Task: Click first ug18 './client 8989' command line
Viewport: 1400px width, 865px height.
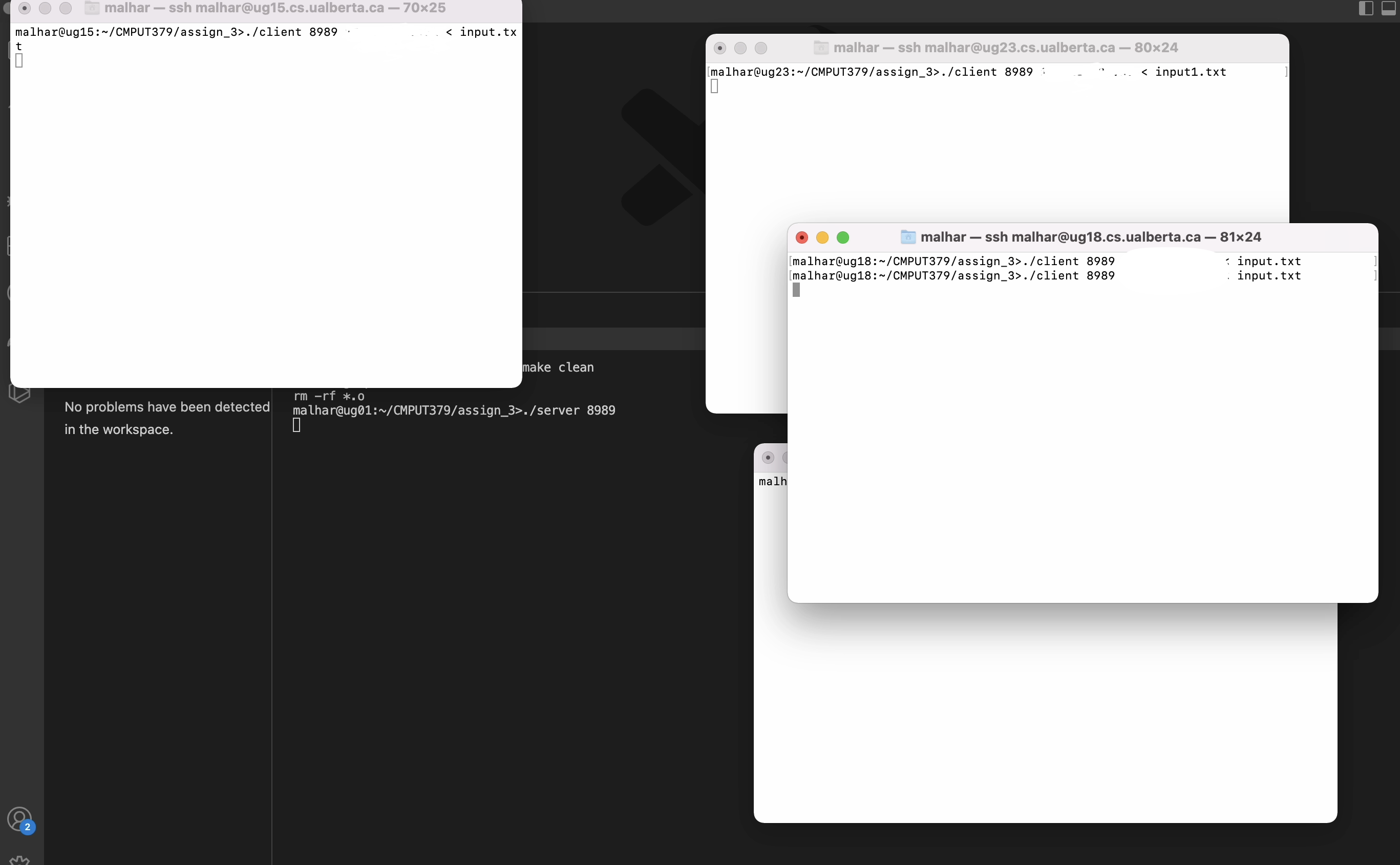Action: coord(1047,262)
